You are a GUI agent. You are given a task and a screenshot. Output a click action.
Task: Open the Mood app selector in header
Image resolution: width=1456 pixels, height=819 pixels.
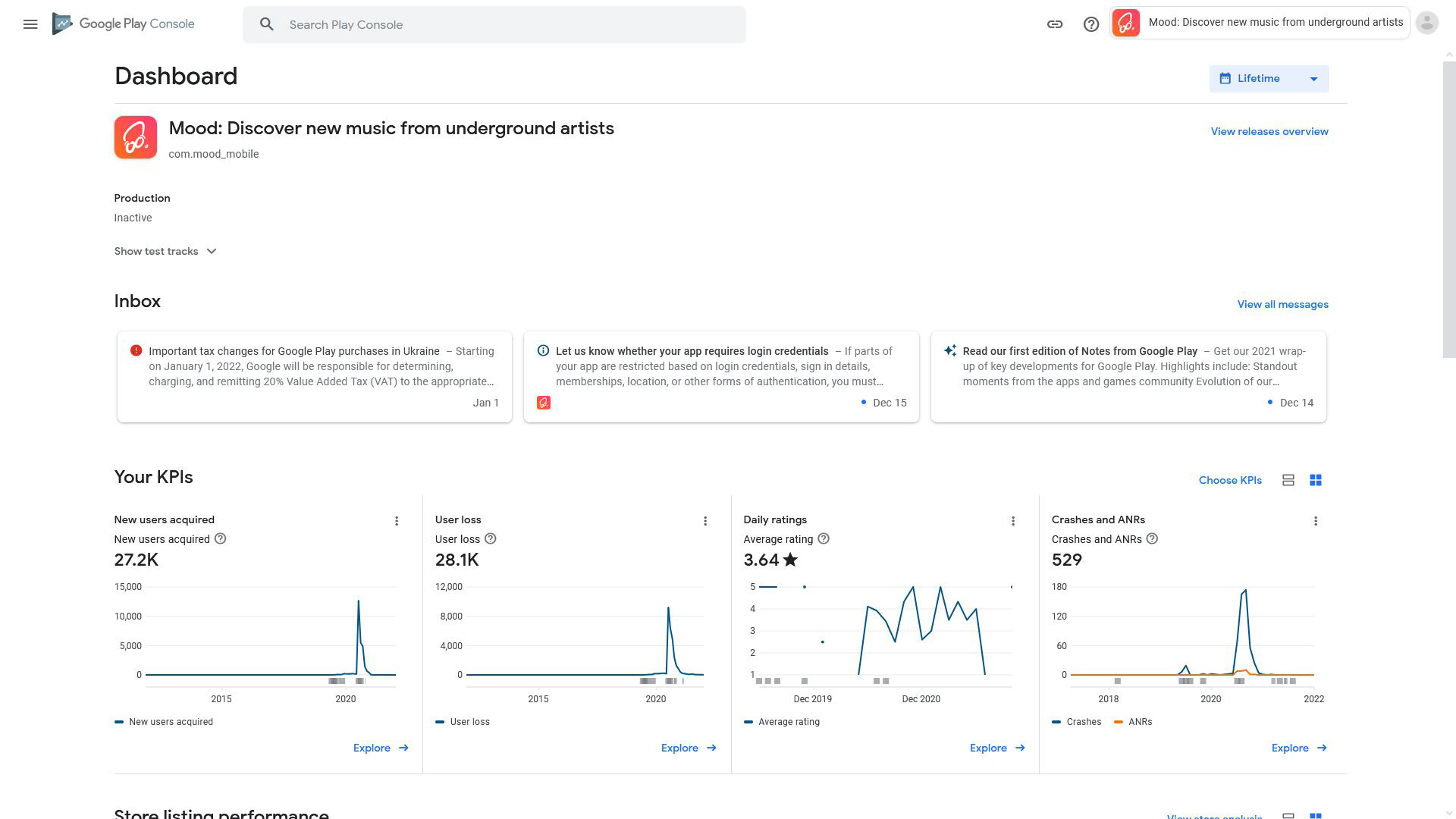tap(1260, 23)
